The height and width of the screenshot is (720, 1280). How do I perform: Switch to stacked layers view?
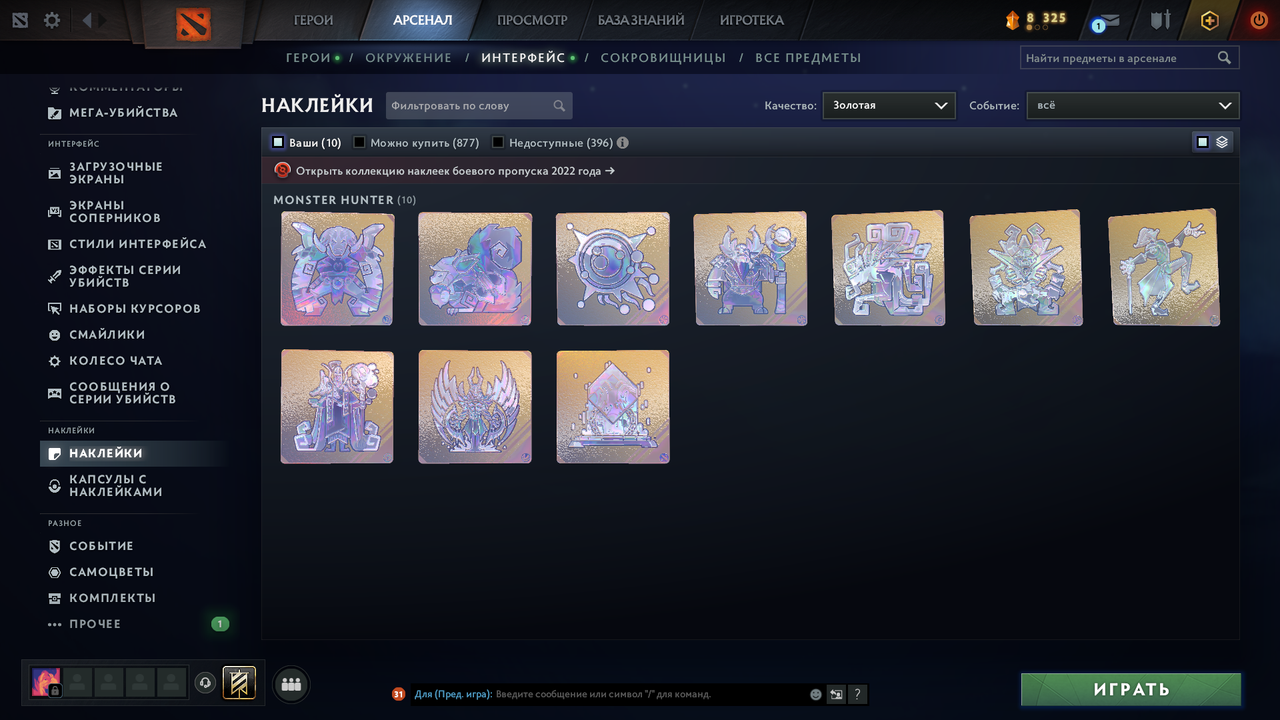(x=1222, y=142)
